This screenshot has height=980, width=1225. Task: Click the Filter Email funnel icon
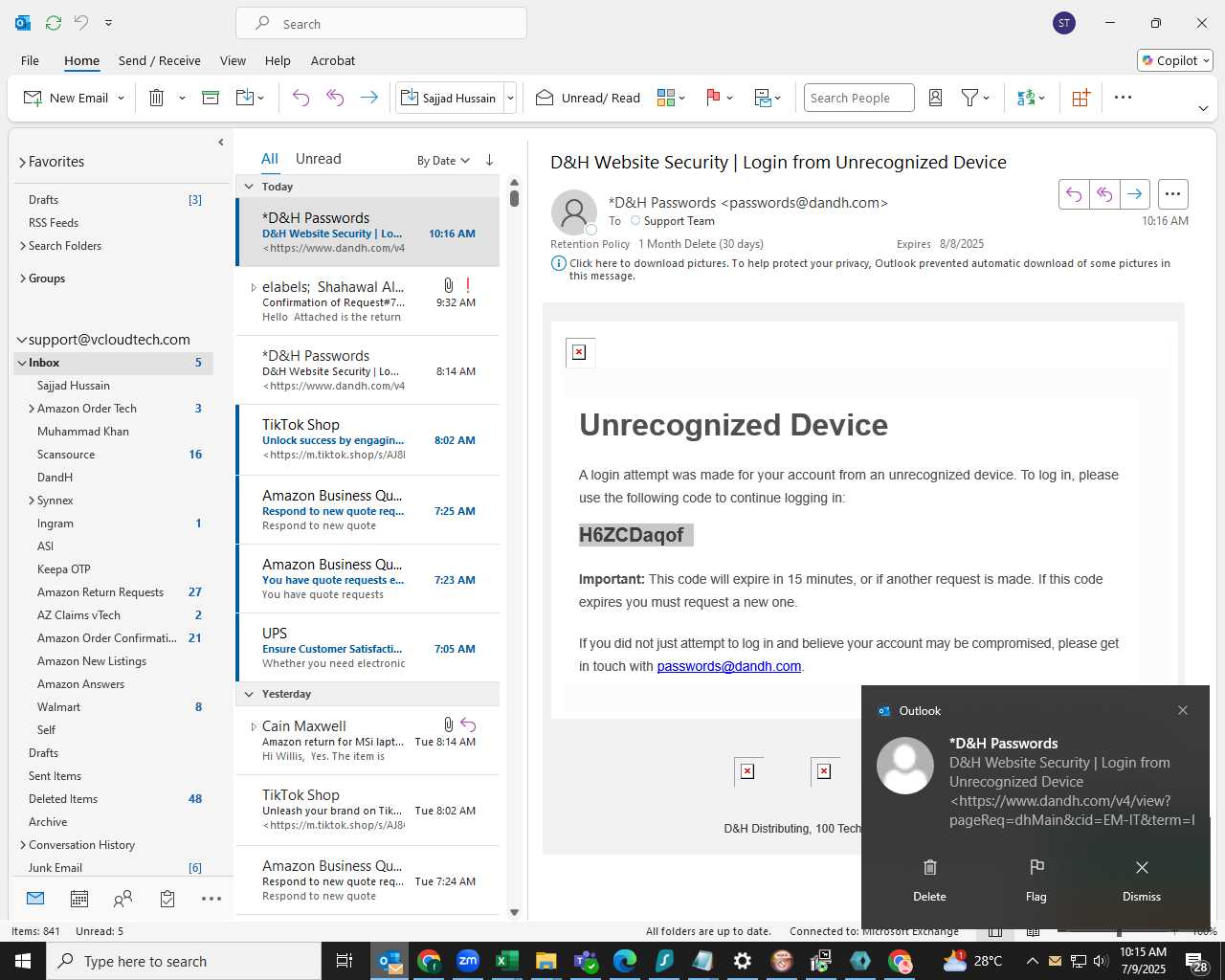pyautogui.click(x=969, y=98)
